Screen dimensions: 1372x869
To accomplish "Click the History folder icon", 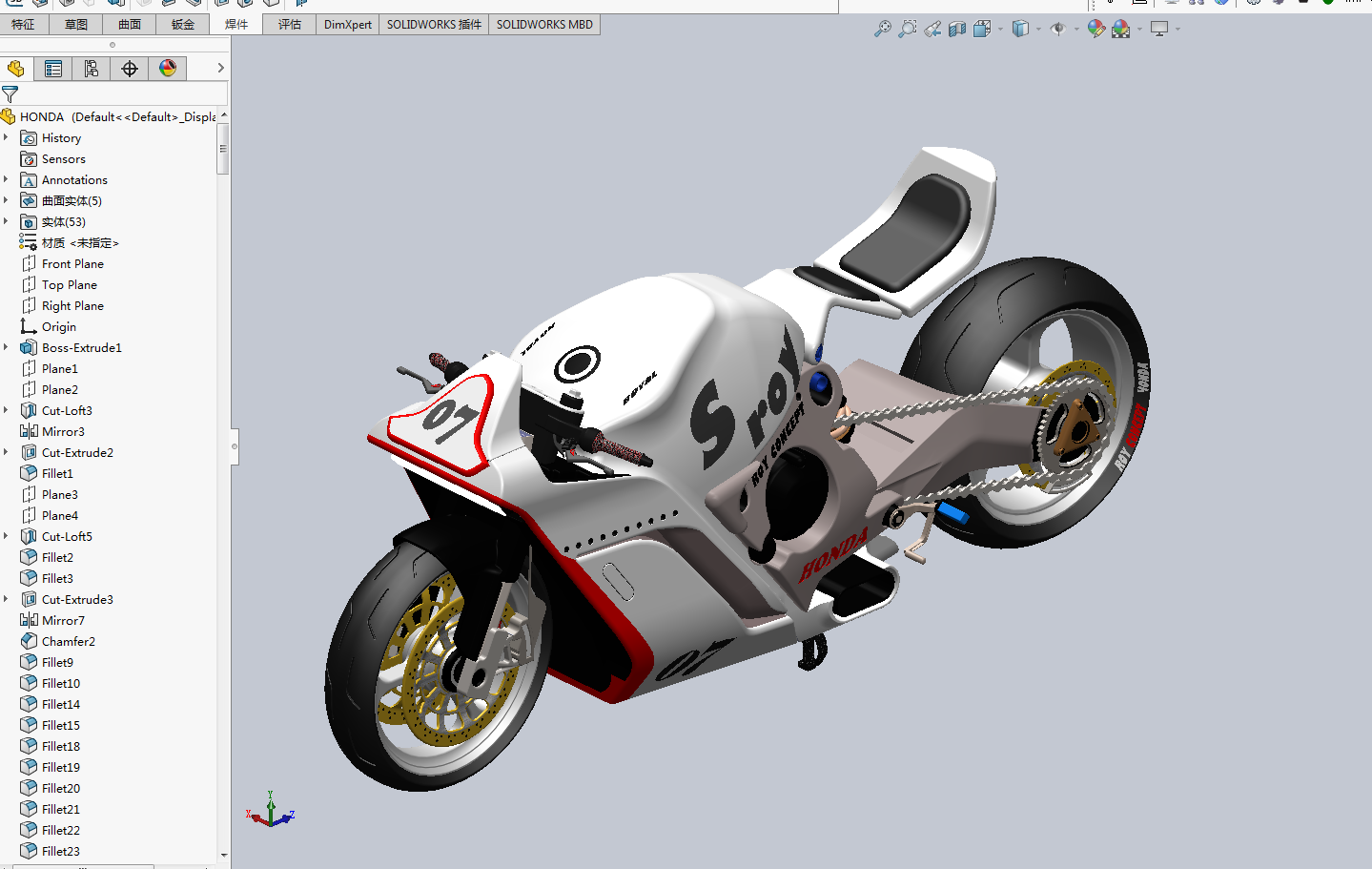I will coord(29,138).
